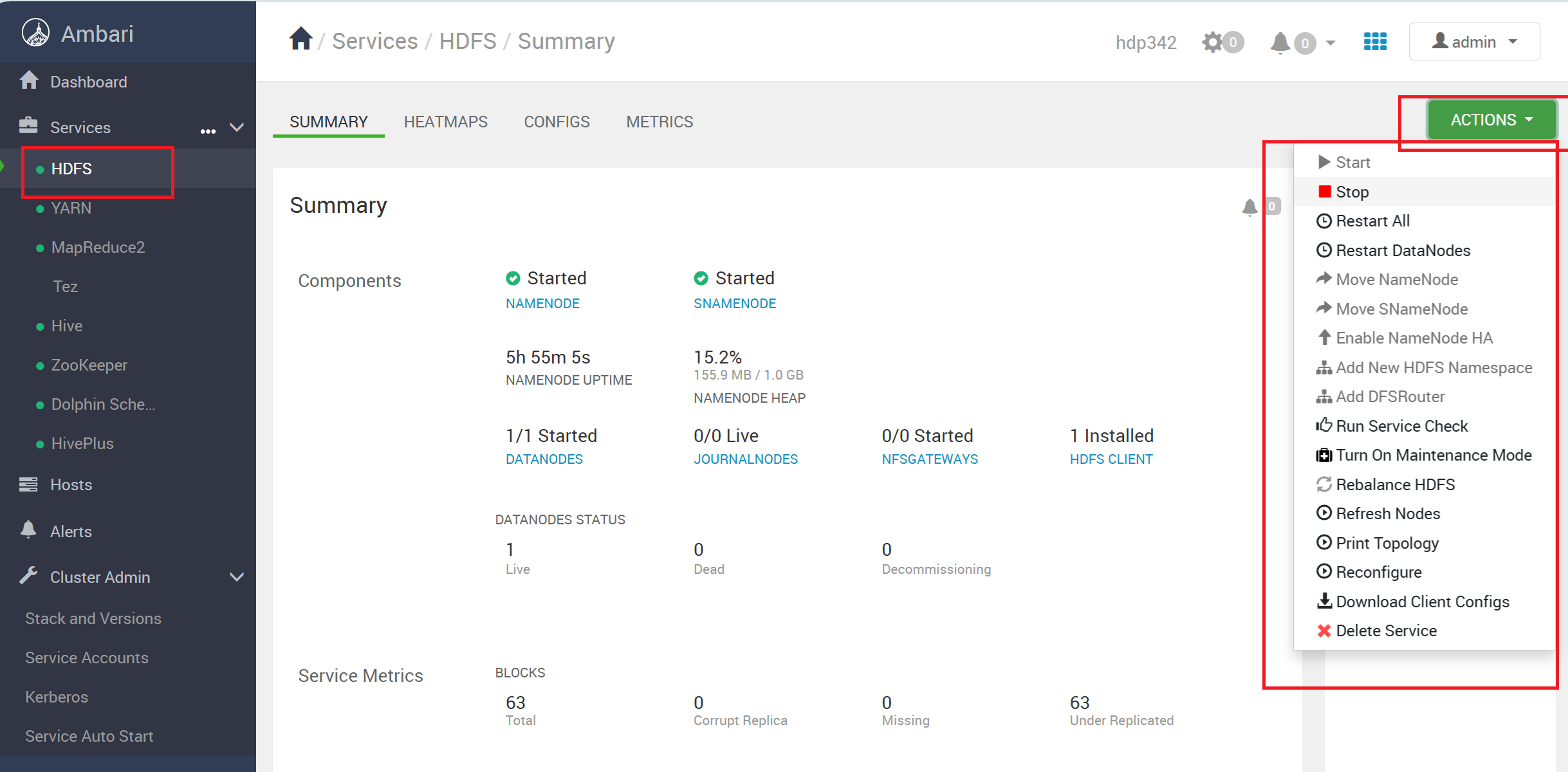Viewport: 1568px width, 772px height.
Task: Click the Cluster Admin wrench icon
Action: tap(28, 576)
